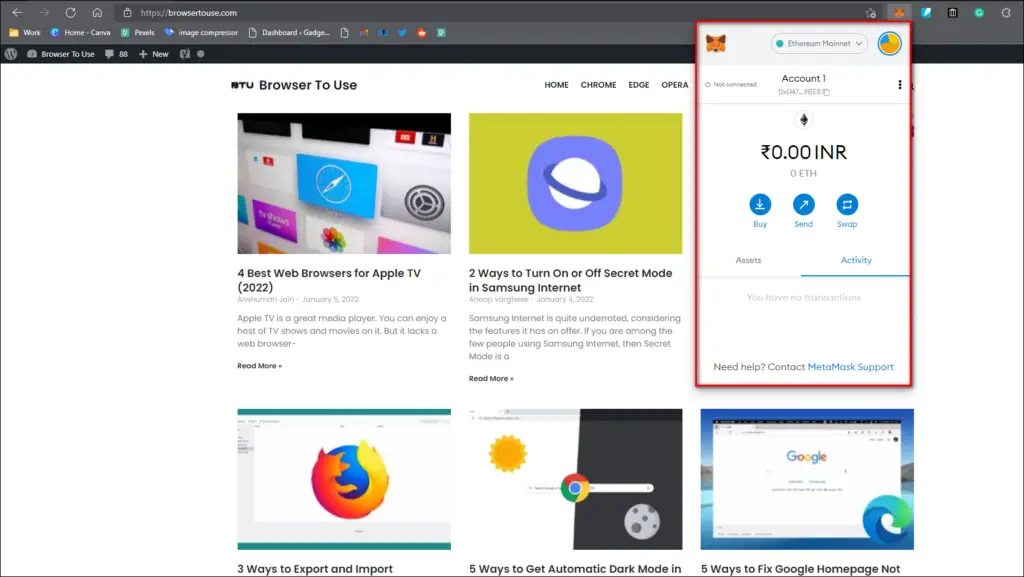
Task: Open the Dashboard ‹ Gadge... bookmark
Action: [x=289, y=33]
